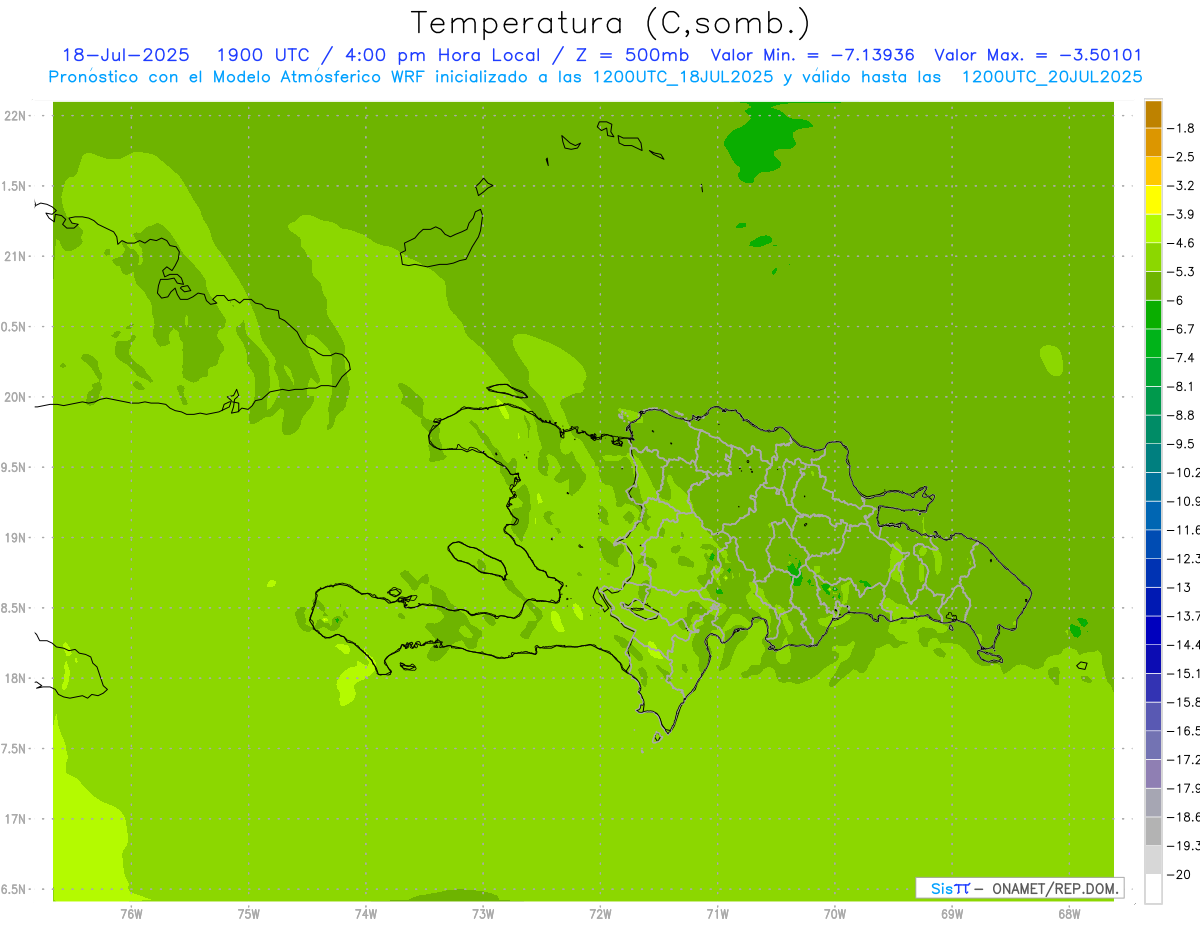Pick blue swatch between -13 and -13.7
This screenshot has width=1200, height=927.
point(1153,602)
